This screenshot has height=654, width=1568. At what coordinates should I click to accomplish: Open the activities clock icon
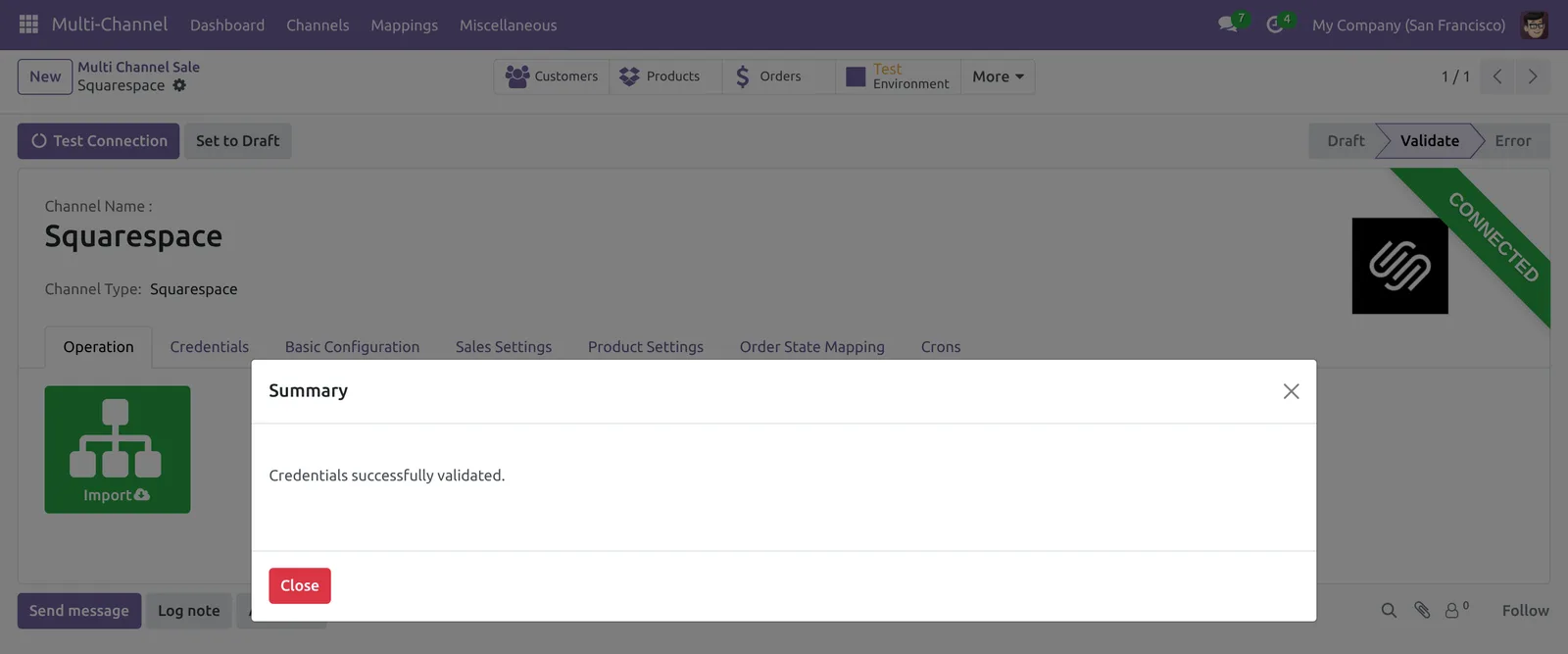(1275, 24)
